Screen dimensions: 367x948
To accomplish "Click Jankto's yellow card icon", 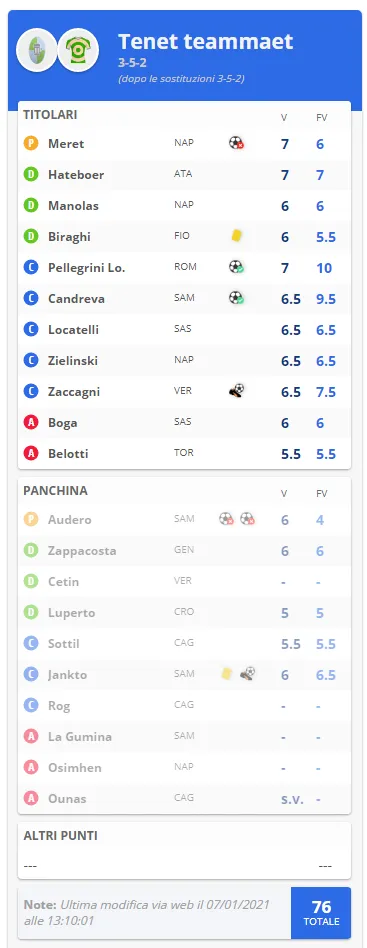I will pyautogui.click(x=227, y=674).
